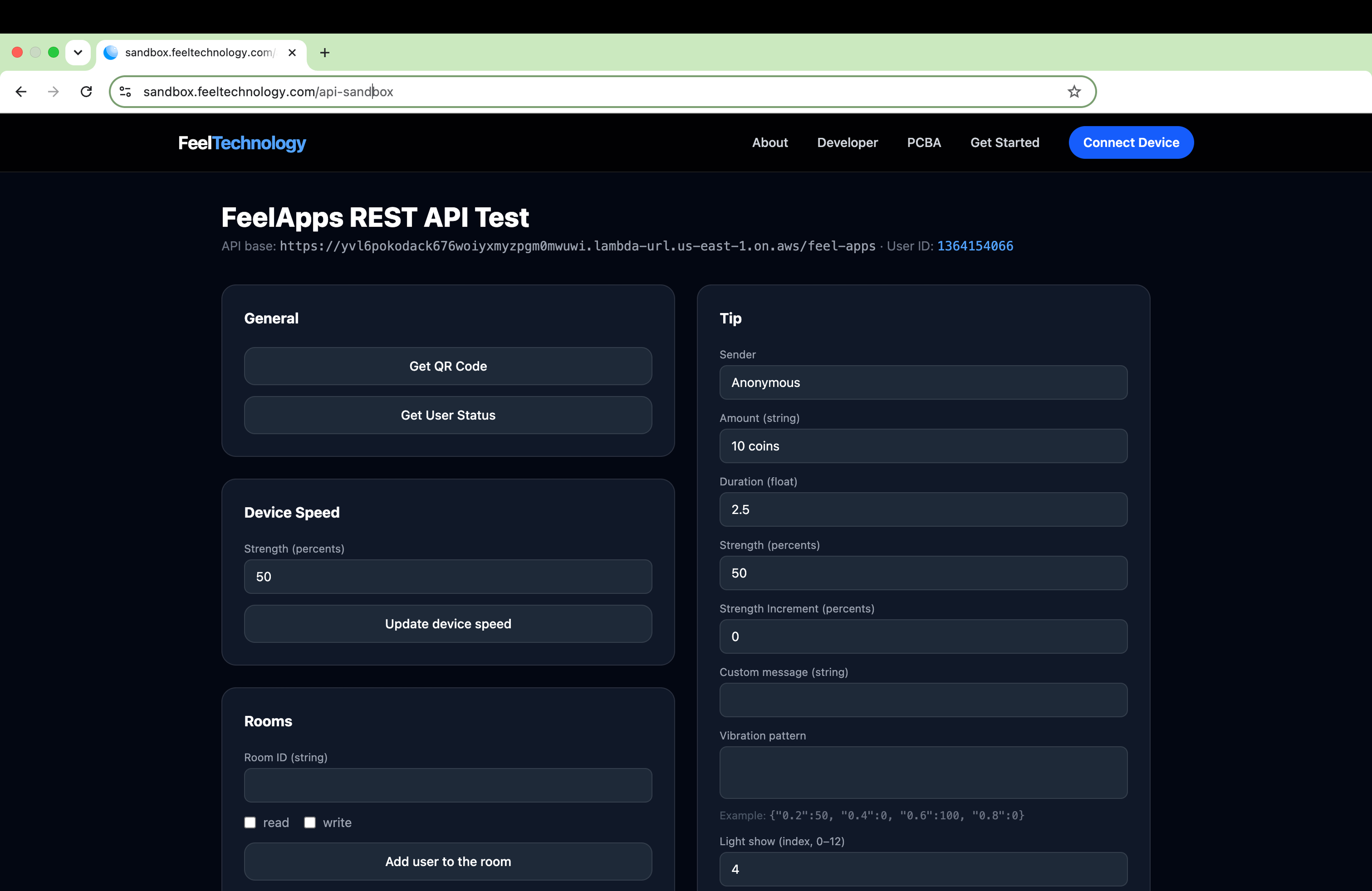
Task: Click Add user to the room button
Action: (x=448, y=862)
